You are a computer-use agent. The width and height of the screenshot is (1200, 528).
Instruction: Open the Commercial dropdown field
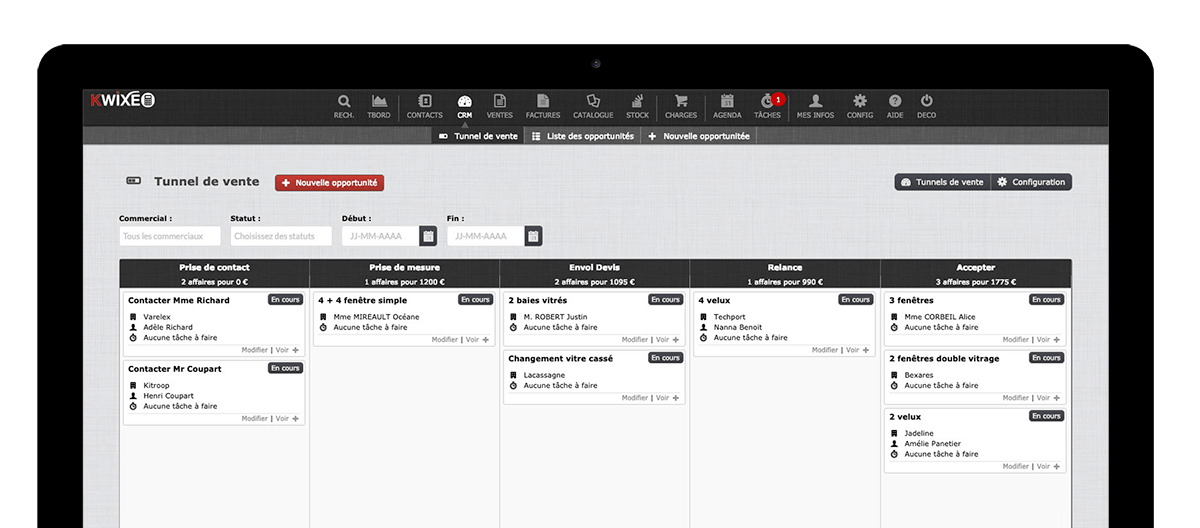click(x=169, y=236)
